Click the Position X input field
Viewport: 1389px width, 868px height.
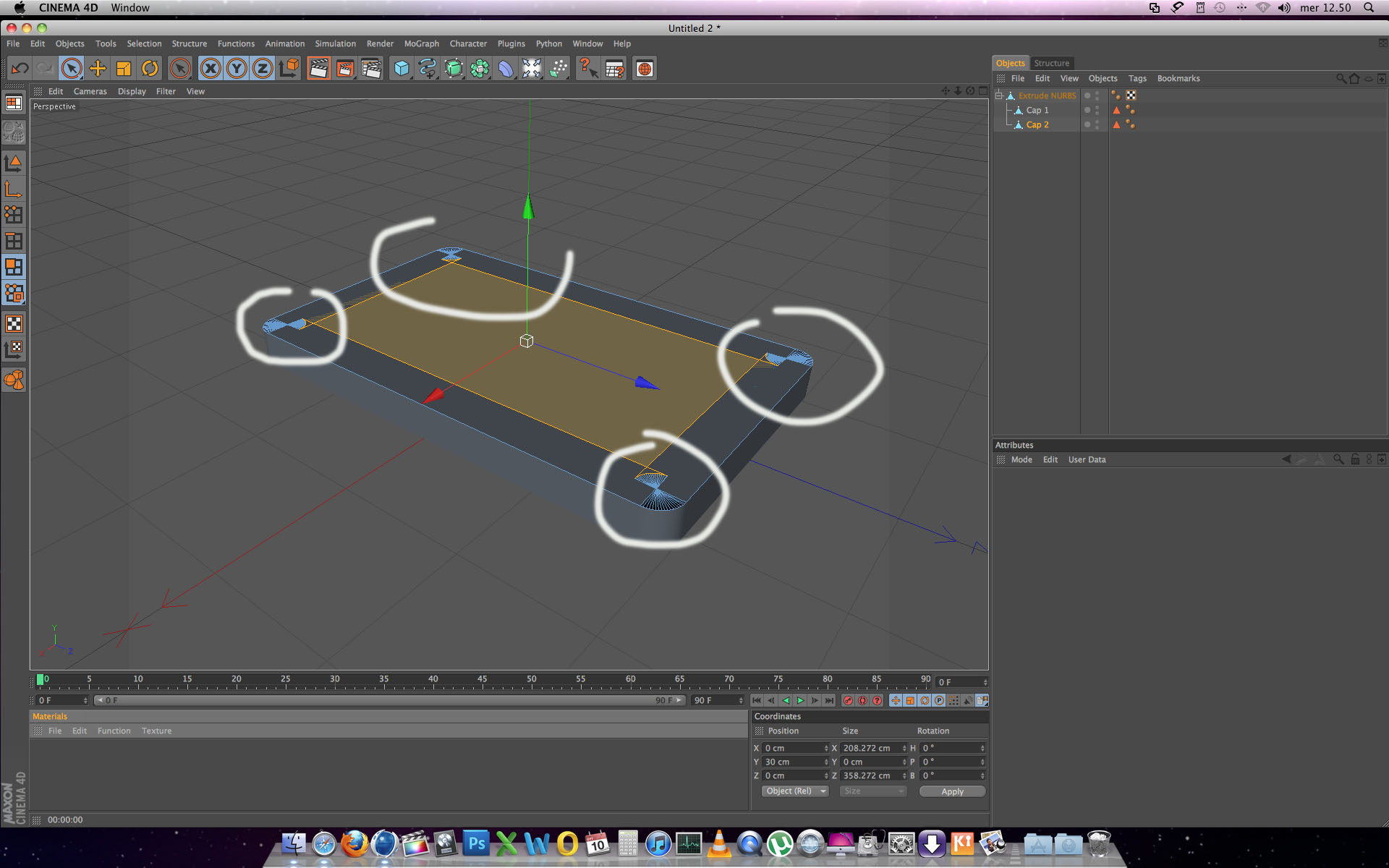(x=794, y=748)
